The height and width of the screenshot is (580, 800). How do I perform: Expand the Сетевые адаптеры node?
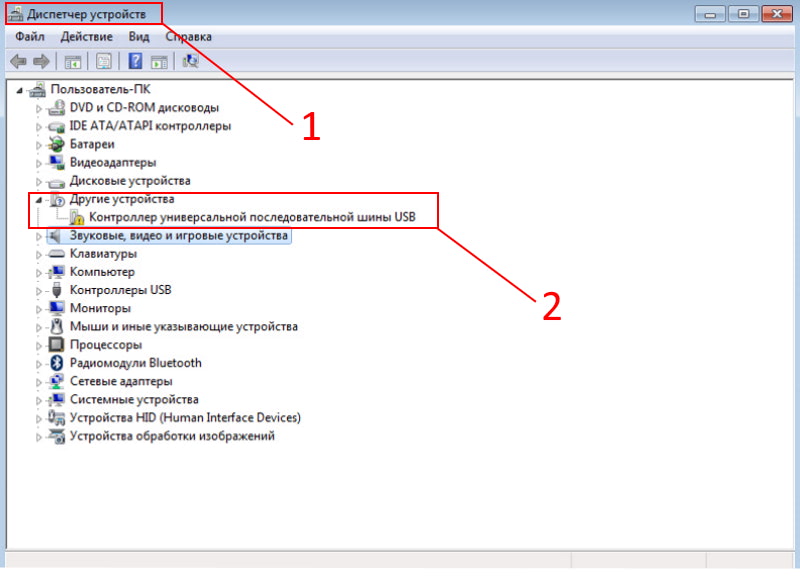[x=40, y=382]
